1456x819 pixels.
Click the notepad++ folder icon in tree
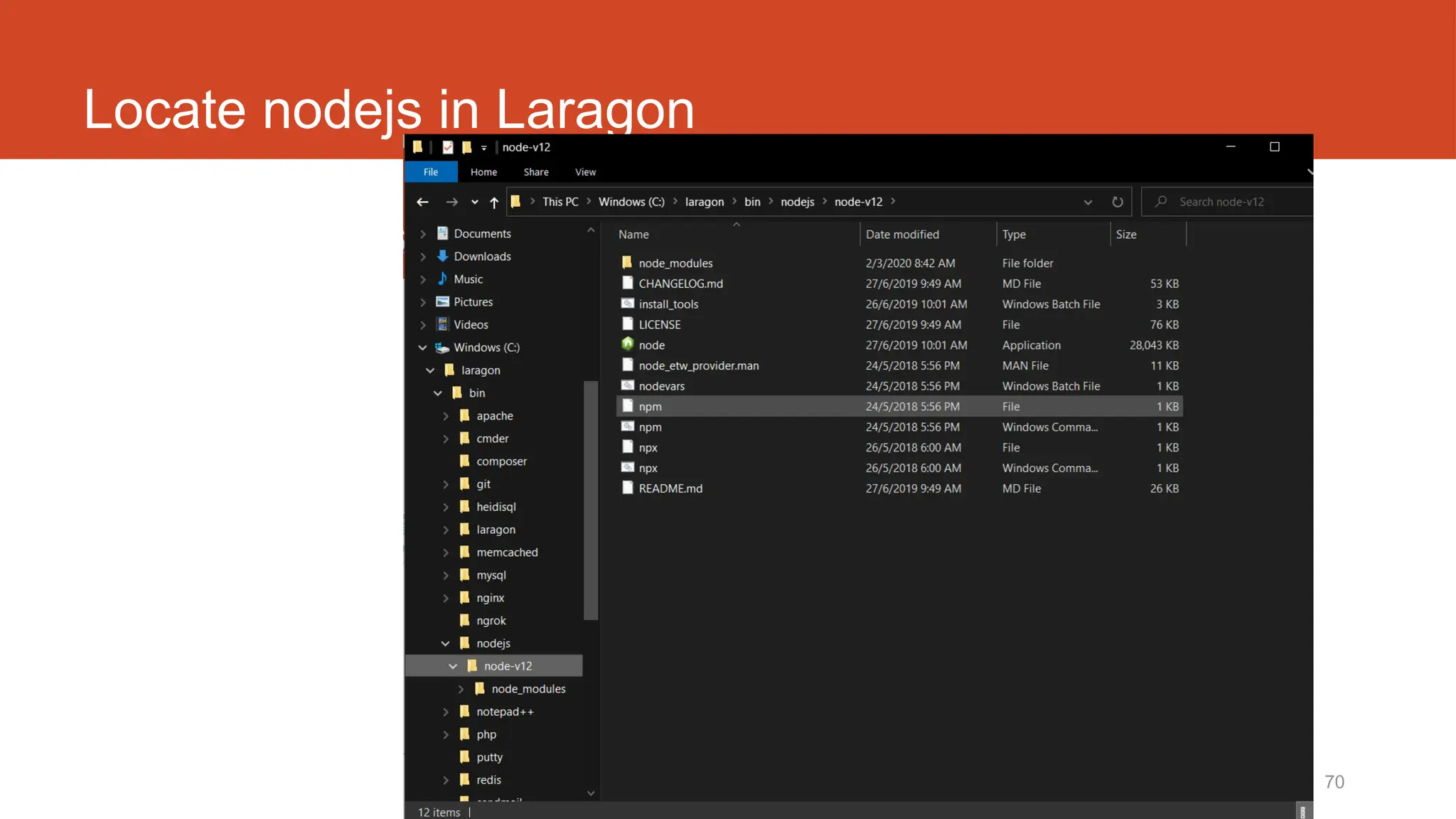click(465, 711)
